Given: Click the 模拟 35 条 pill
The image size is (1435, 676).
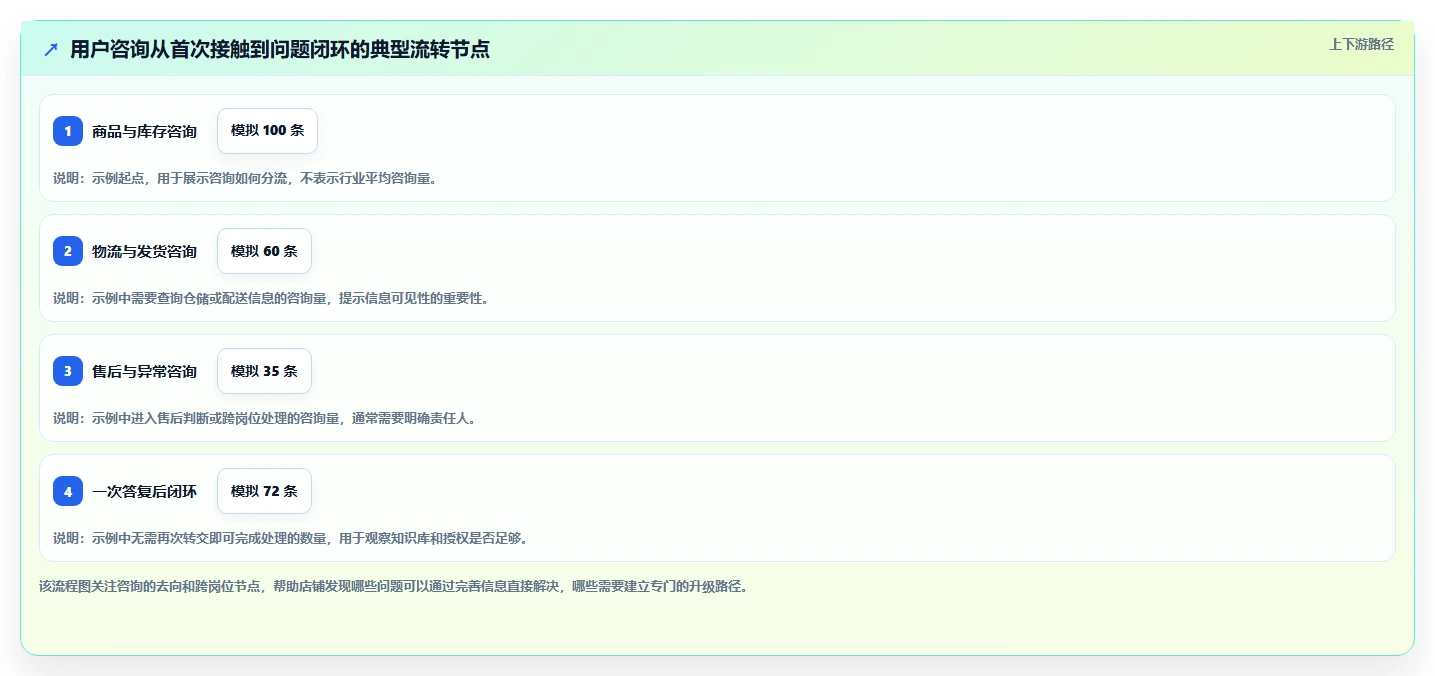Looking at the screenshot, I should tap(264, 371).
